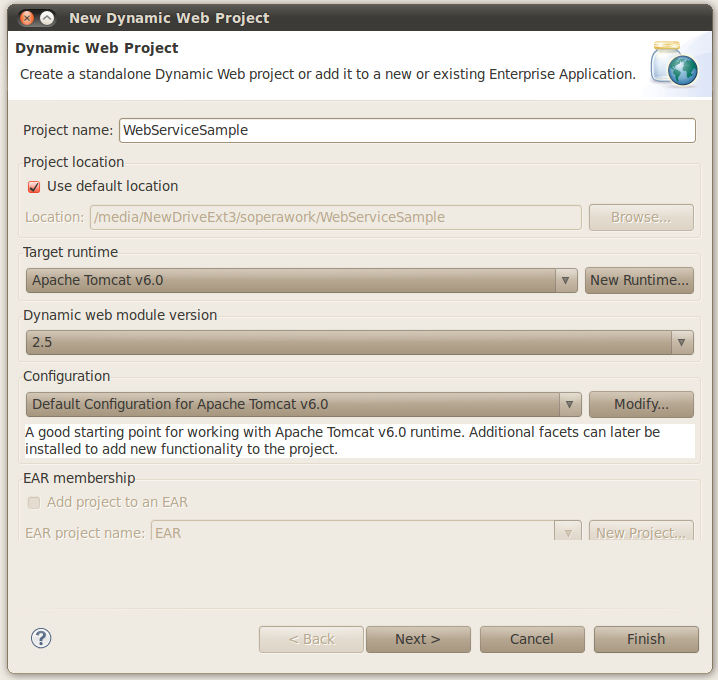Screen dimensions: 718x680
Task: Close the New Dynamic Web Project window
Action: click(24, 18)
